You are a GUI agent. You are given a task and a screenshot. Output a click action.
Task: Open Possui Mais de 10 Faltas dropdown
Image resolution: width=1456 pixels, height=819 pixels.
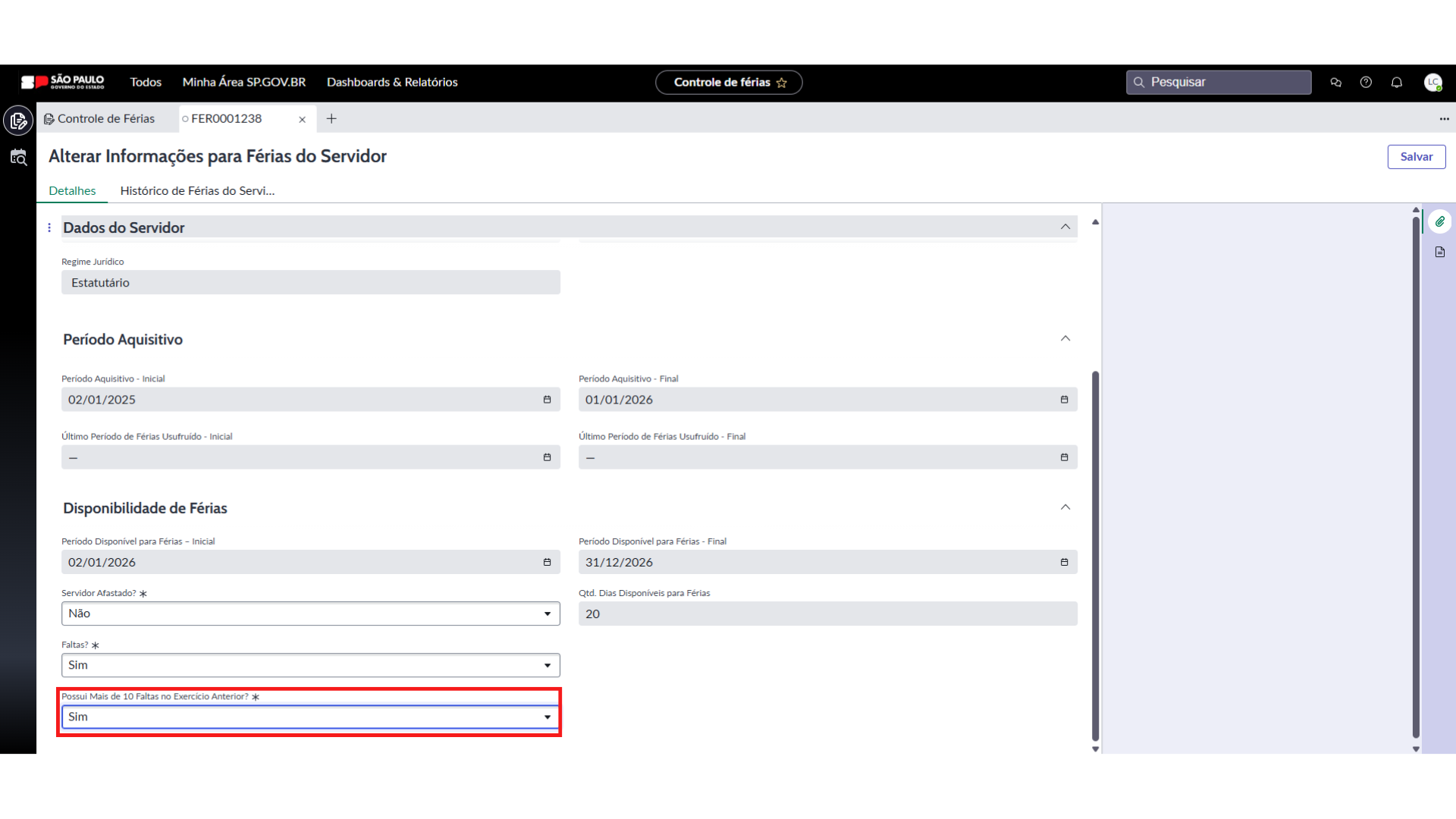310,717
